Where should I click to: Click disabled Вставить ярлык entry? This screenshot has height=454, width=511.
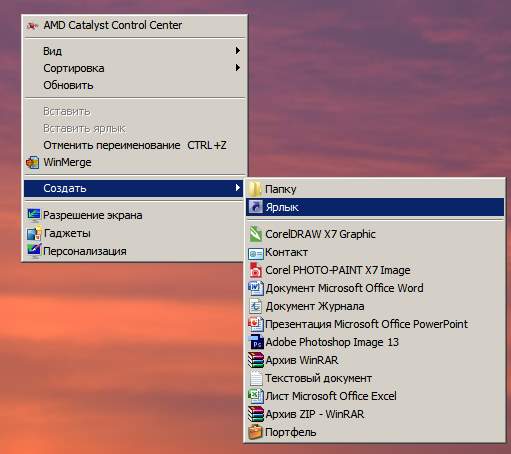pos(134,128)
